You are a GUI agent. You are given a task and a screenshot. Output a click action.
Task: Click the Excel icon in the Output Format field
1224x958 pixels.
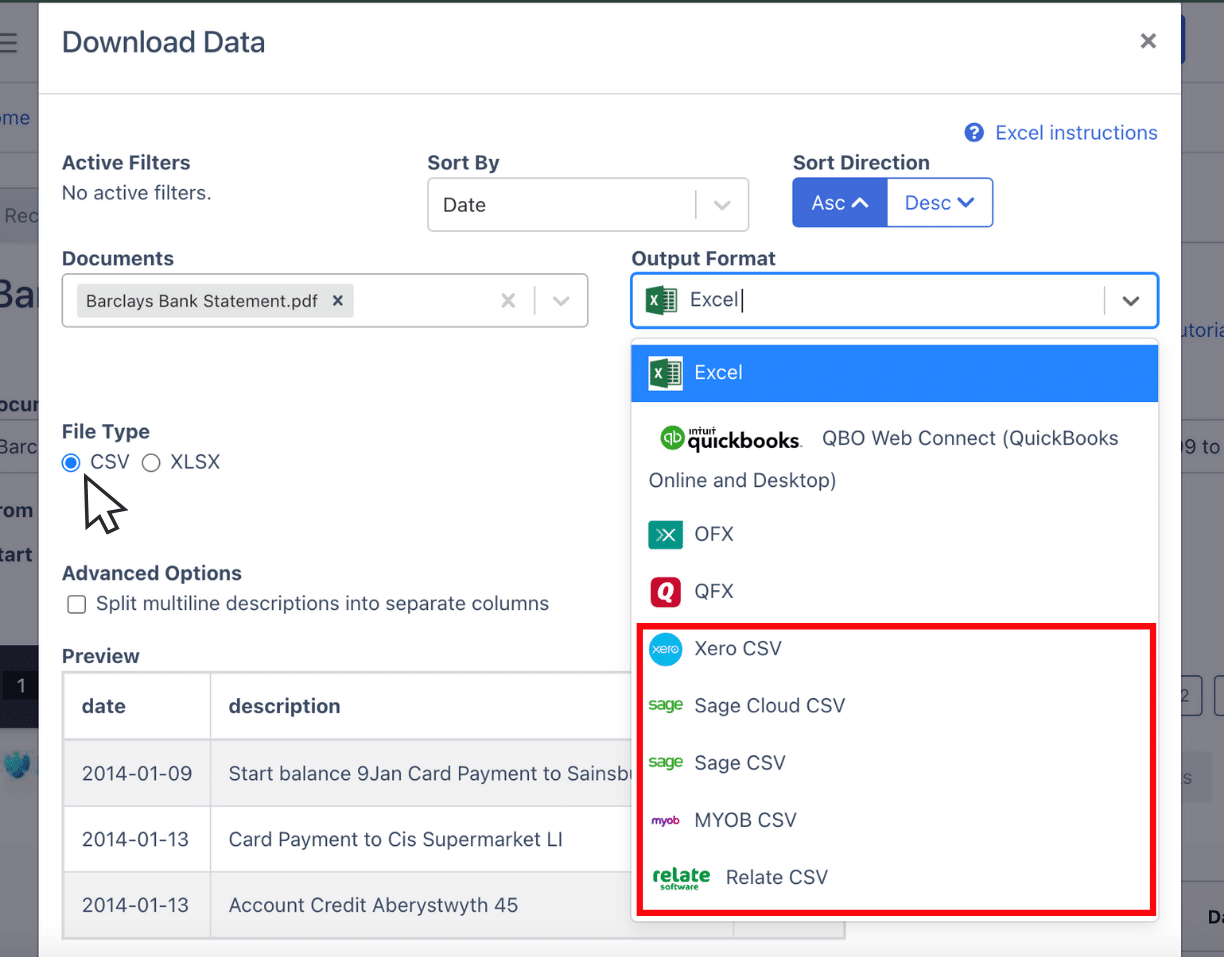(661, 300)
